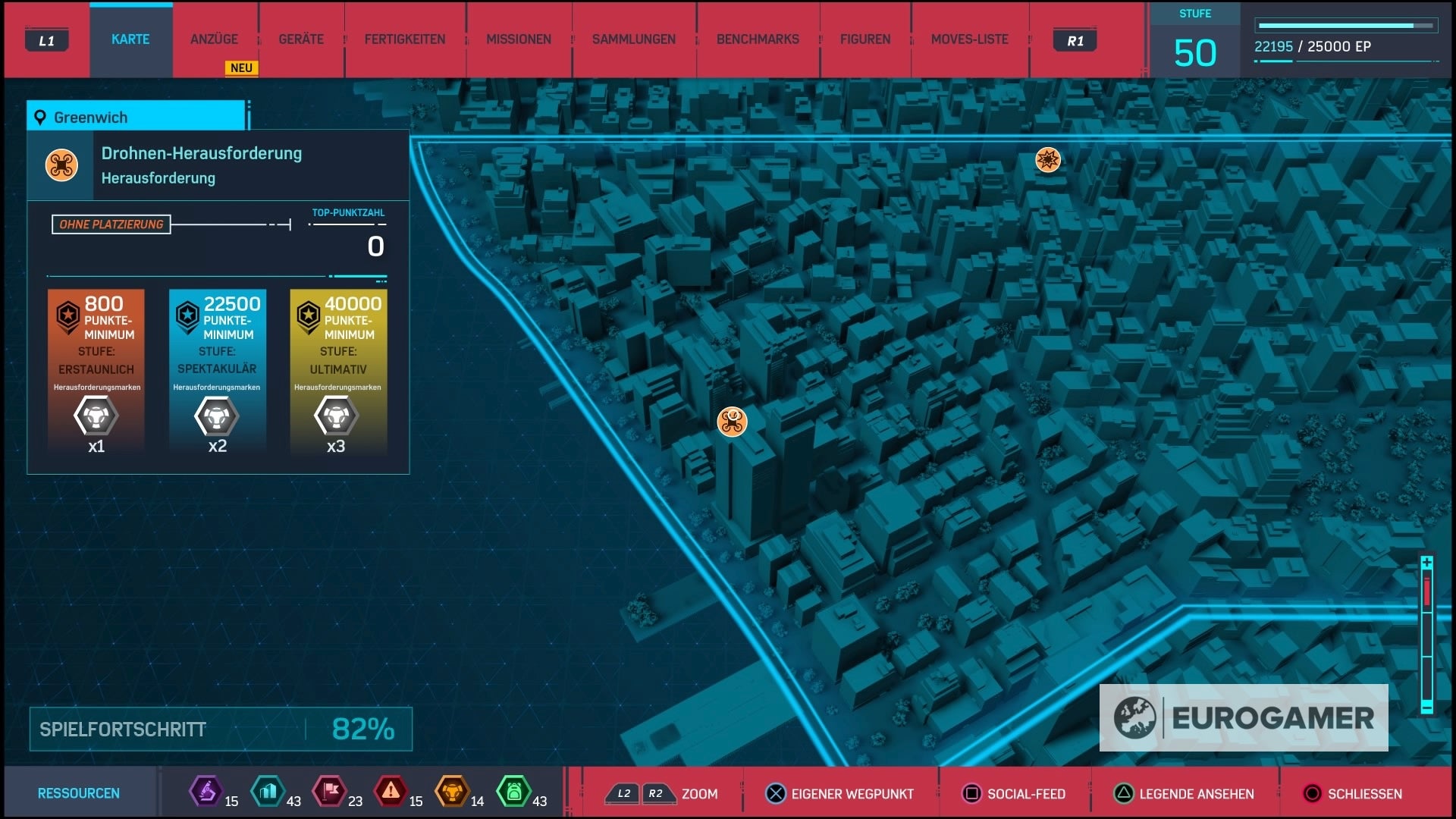Click the EP experience progress bar

(1346, 26)
